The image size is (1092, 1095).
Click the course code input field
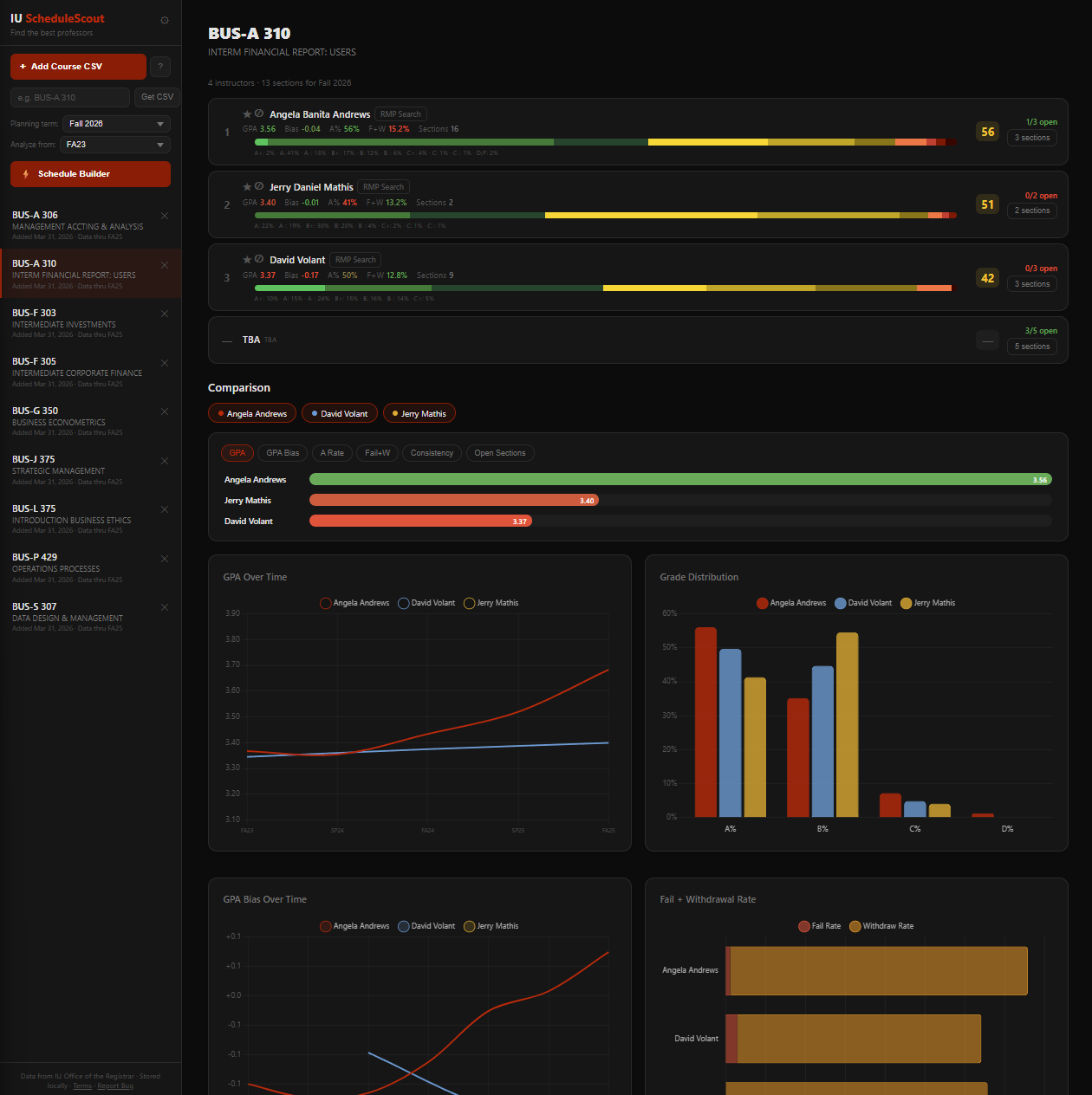point(69,97)
